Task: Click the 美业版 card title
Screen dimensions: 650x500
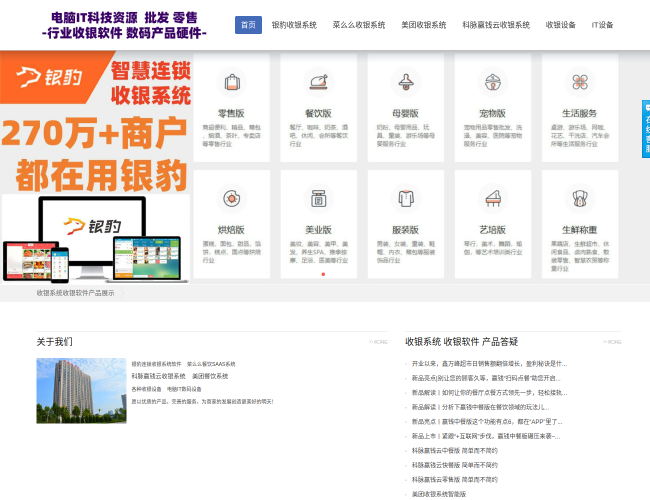Action: 318,230
